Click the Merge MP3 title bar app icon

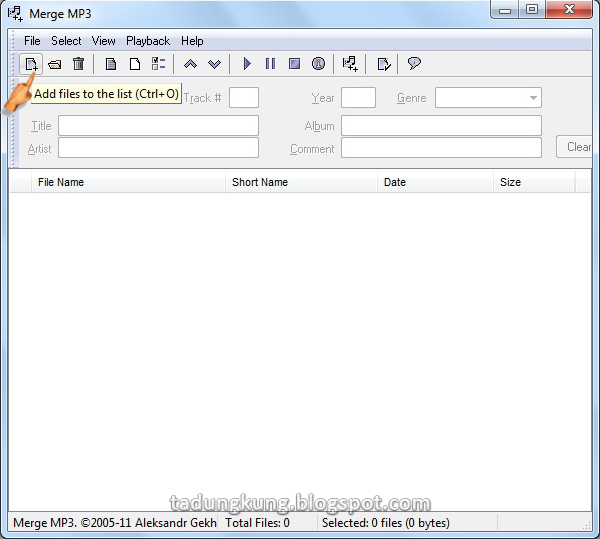click(16, 14)
